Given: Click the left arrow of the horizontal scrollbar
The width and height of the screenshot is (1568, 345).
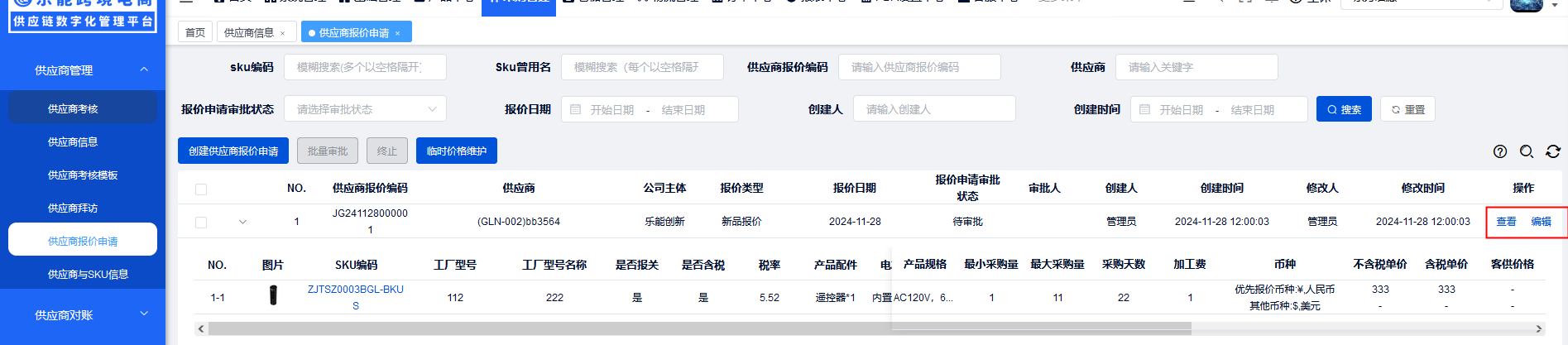Looking at the screenshot, I should click(x=201, y=328).
